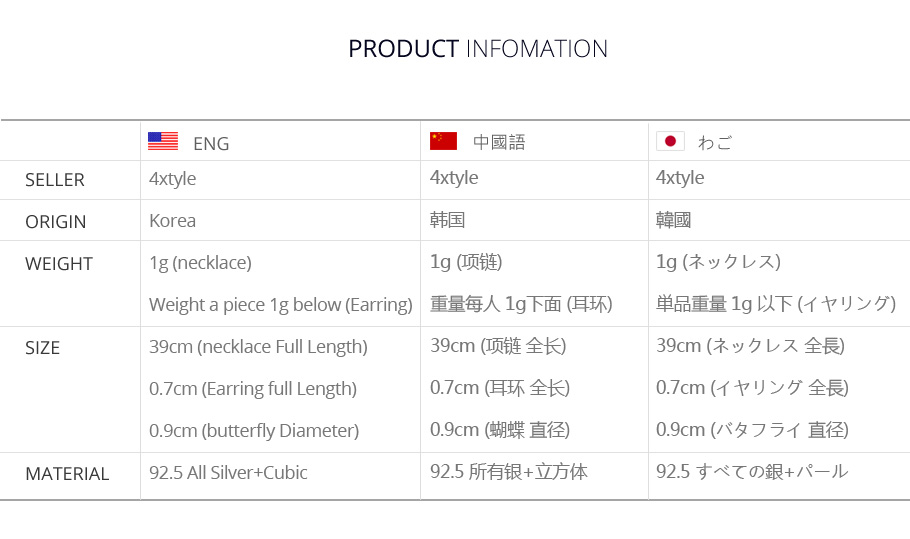Click the Japan flag icon
This screenshot has width=910, height=539.
tap(670, 141)
